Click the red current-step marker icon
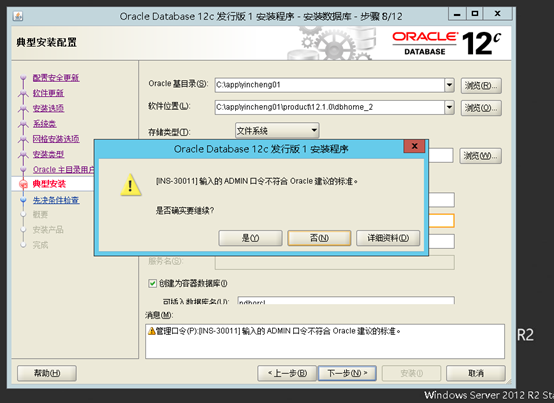 pyautogui.click(x=23, y=184)
